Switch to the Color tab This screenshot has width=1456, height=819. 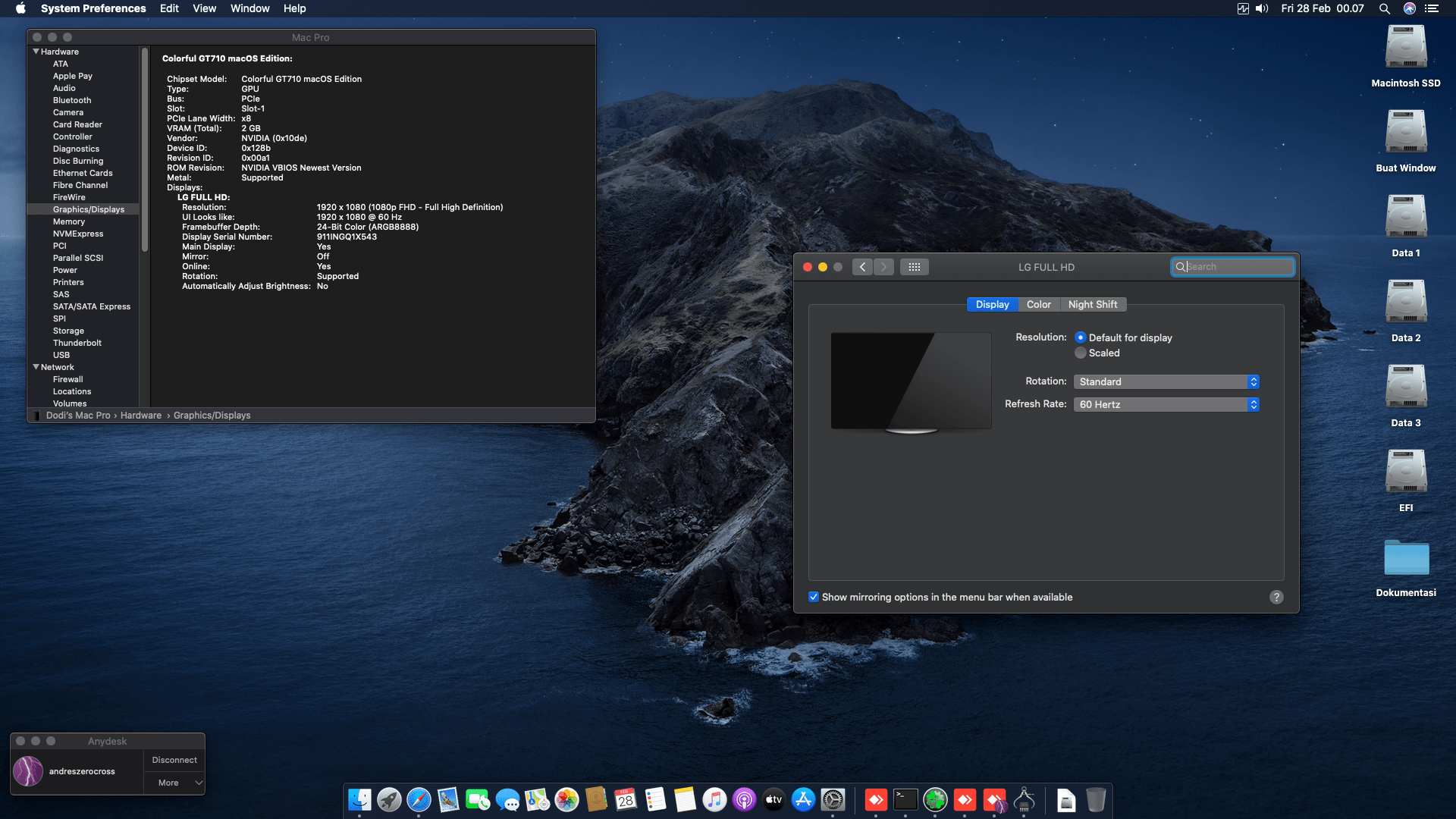tap(1038, 304)
